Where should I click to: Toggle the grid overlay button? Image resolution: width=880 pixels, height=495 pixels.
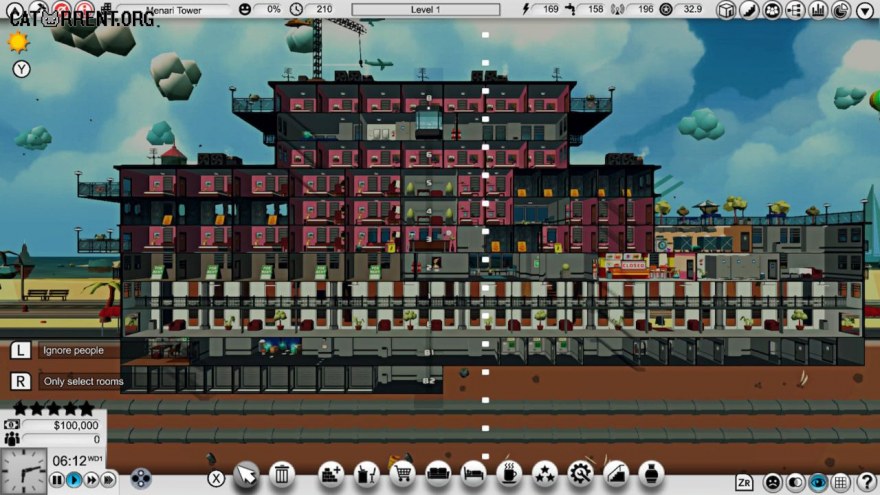841,482
